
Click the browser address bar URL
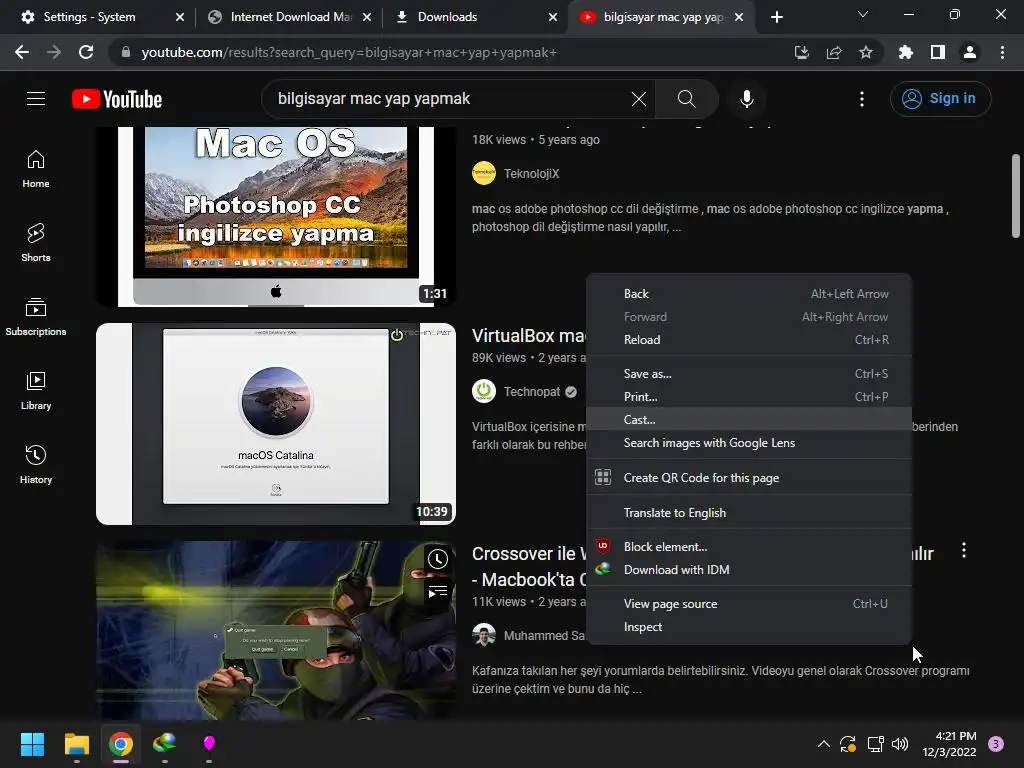pyautogui.click(x=349, y=52)
